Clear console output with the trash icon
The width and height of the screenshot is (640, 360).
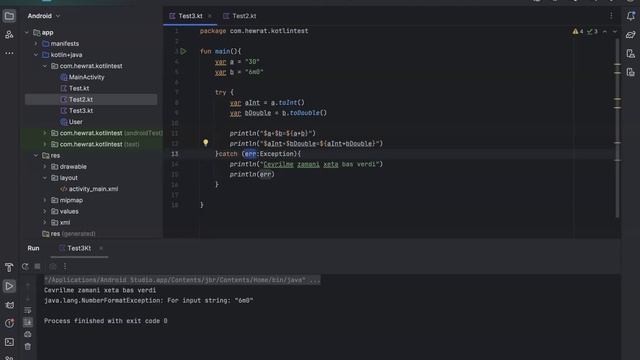(x=27, y=347)
